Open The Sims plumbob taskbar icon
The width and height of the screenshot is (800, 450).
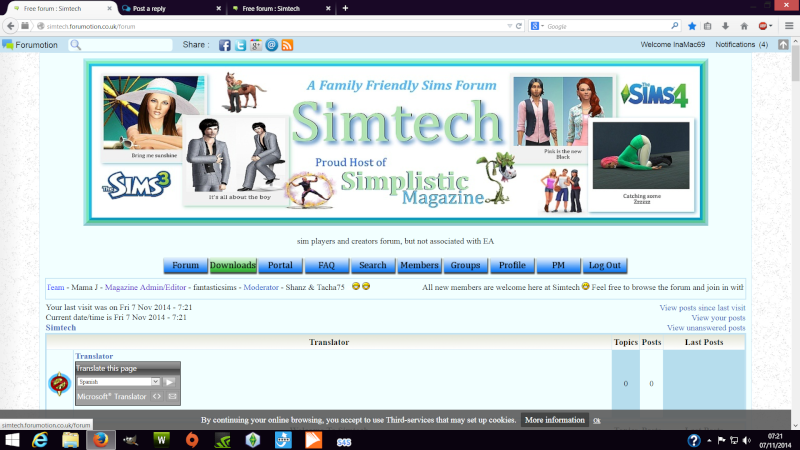pos(253,440)
